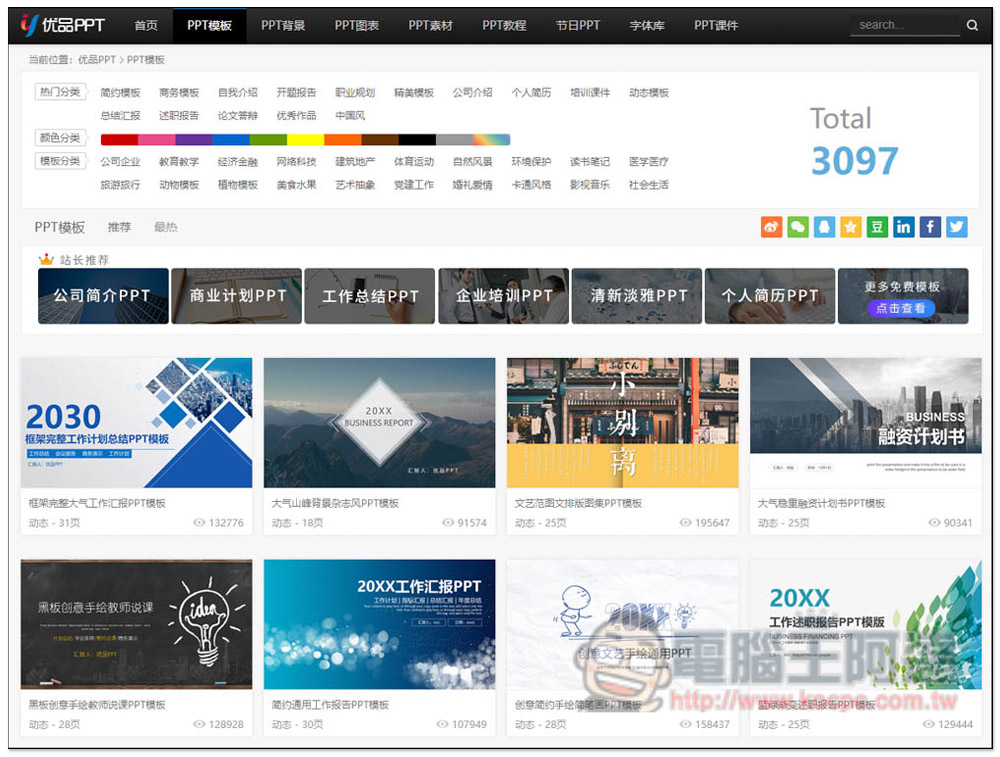
Task: Open the 融资计划书 template thumbnail
Action: (865, 423)
